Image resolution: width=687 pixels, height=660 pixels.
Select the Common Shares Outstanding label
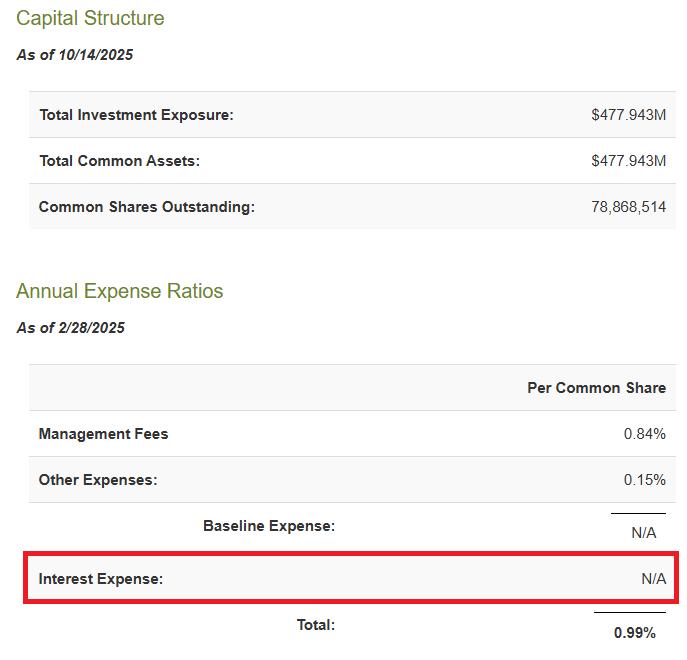tap(147, 207)
